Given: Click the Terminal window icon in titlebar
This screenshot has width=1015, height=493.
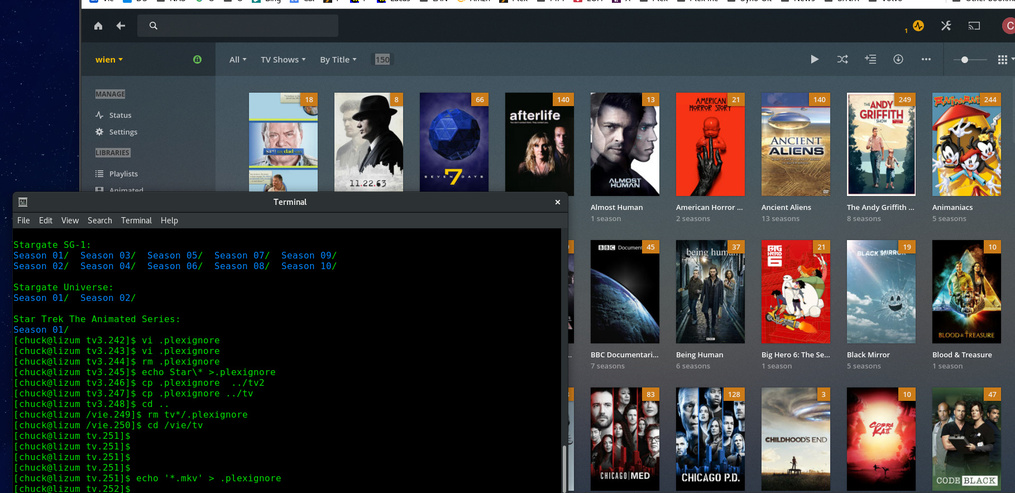Looking at the screenshot, I should click(23, 202).
